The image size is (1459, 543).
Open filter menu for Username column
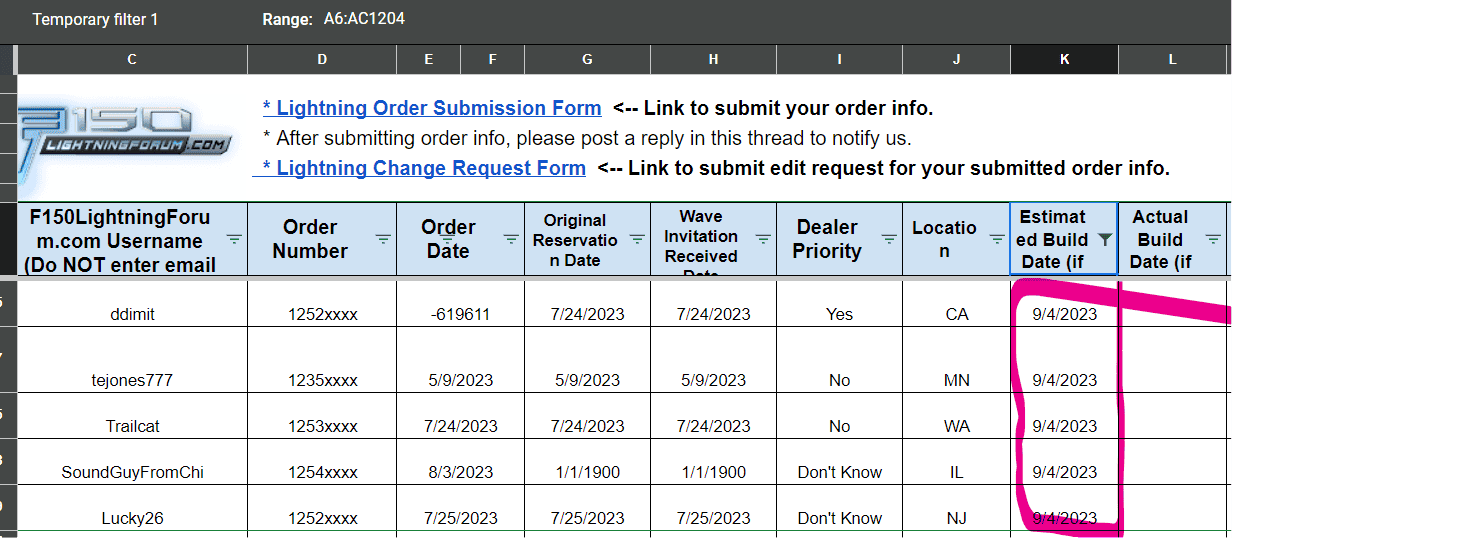[x=234, y=239]
